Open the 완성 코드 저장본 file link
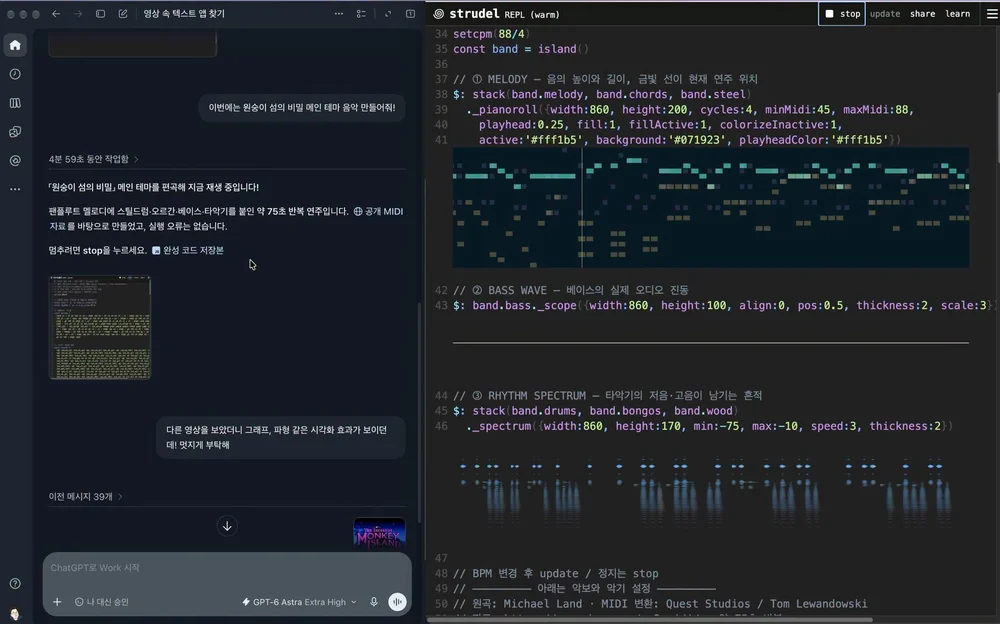The image size is (1000, 624). pos(188,250)
